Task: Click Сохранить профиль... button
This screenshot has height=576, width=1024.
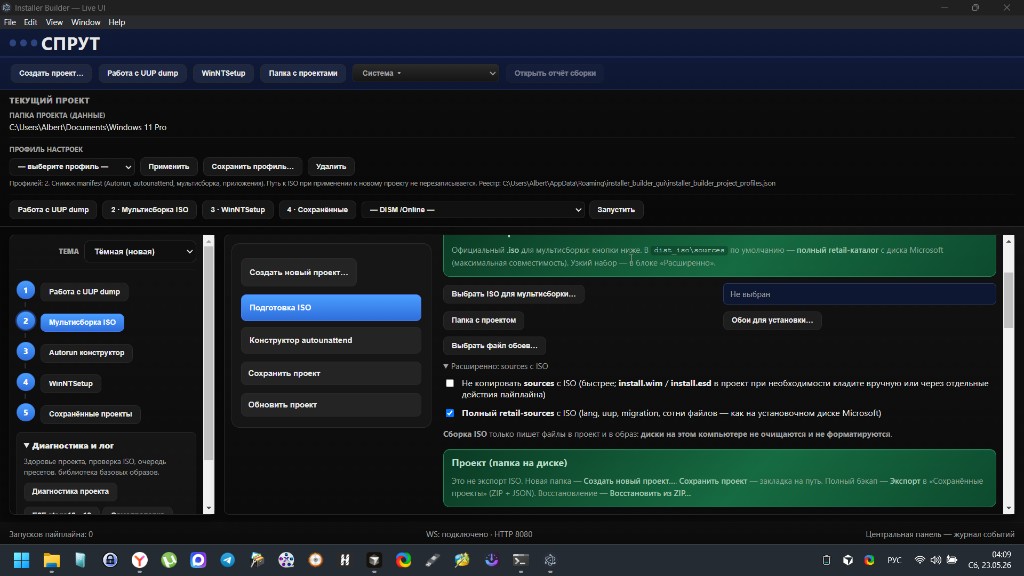Action: point(253,167)
